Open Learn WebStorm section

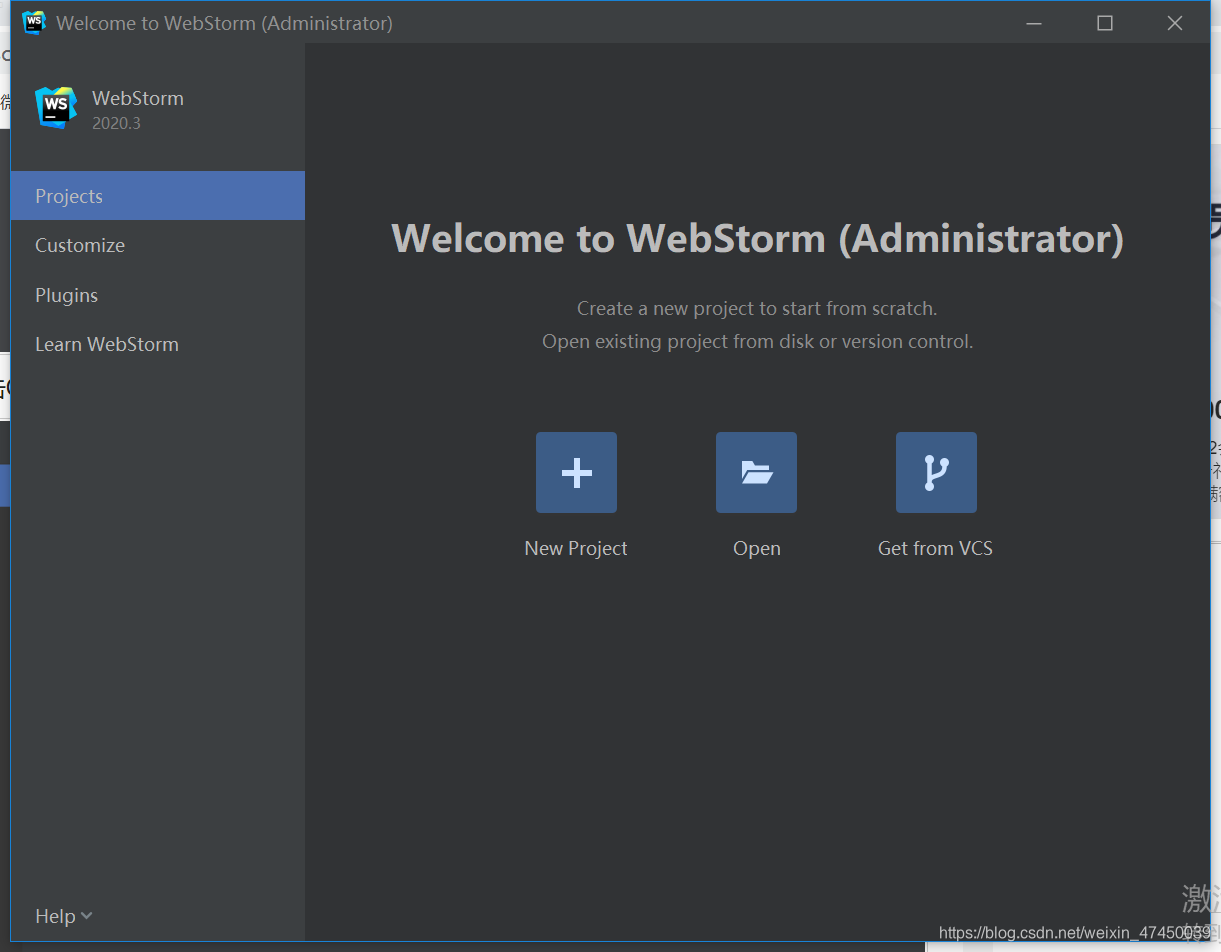pos(158,344)
